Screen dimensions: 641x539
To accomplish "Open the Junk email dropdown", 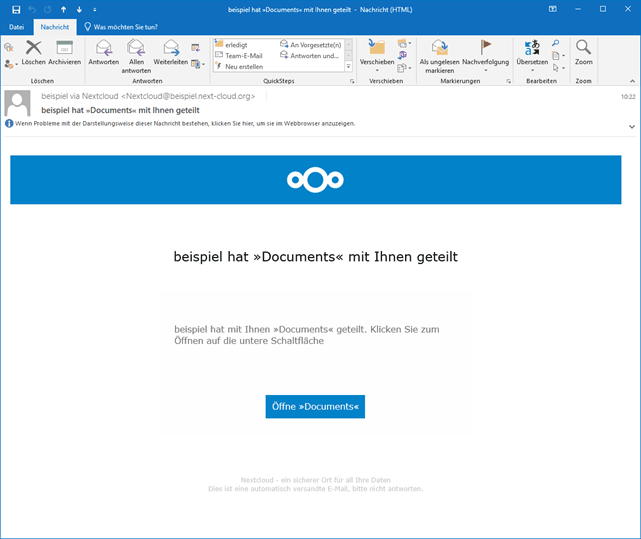I will point(11,64).
